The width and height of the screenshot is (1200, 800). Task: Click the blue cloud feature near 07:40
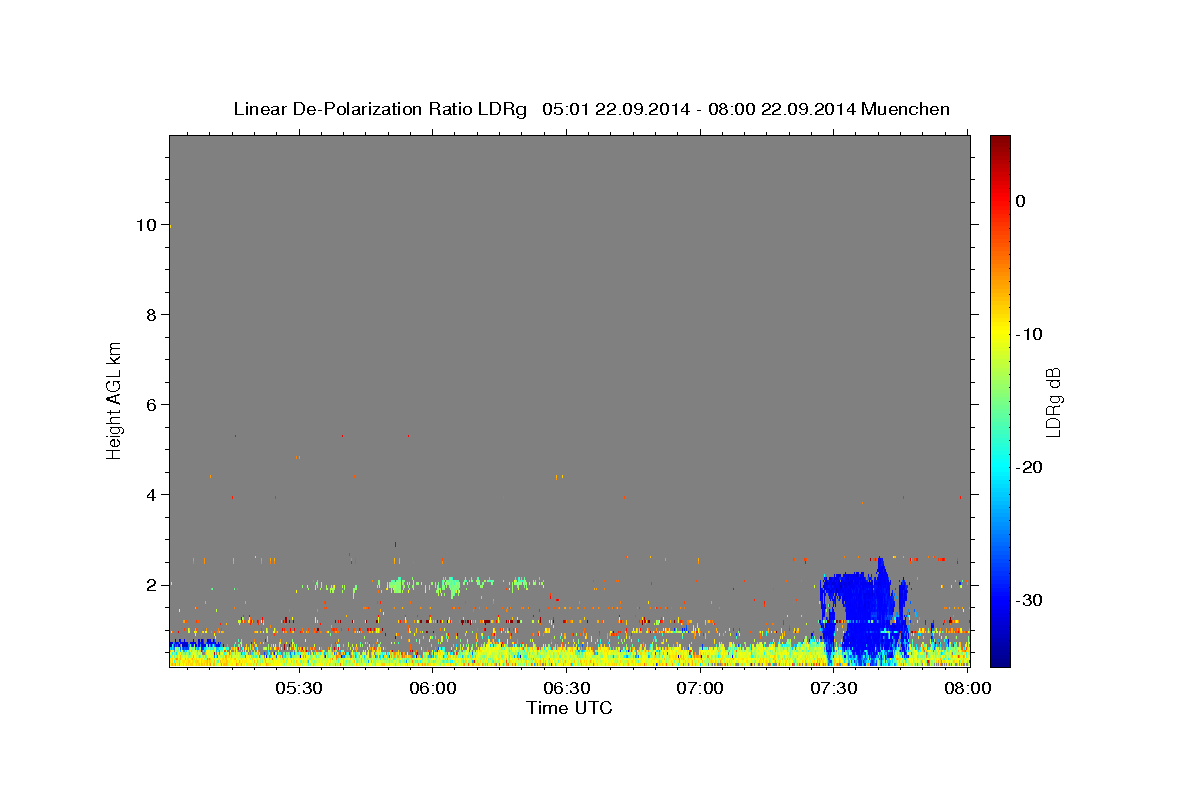(865, 613)
